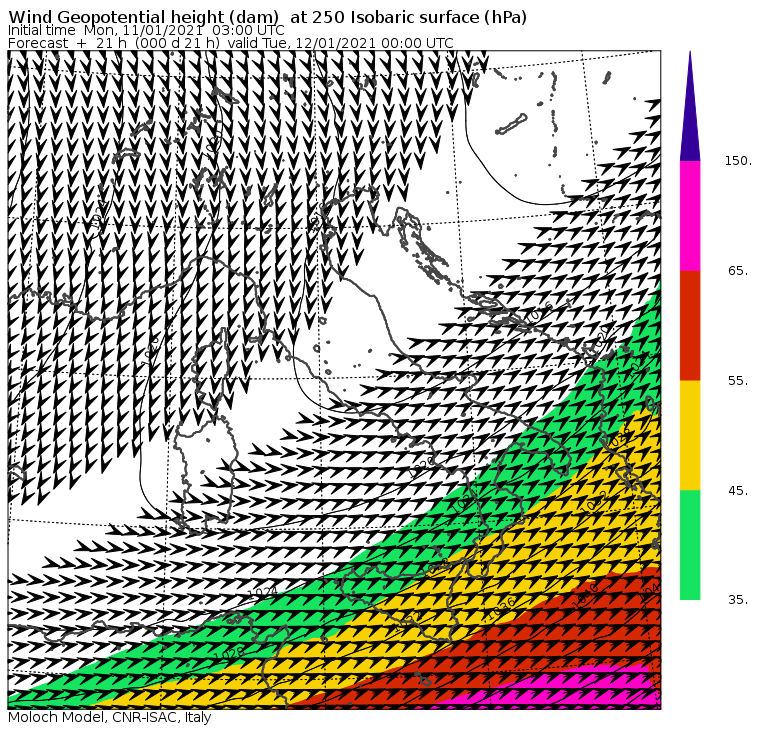Click the magenta 65–150 legend color band
Viewport: 760px width, 731px height.
click(x=690, y=216)
